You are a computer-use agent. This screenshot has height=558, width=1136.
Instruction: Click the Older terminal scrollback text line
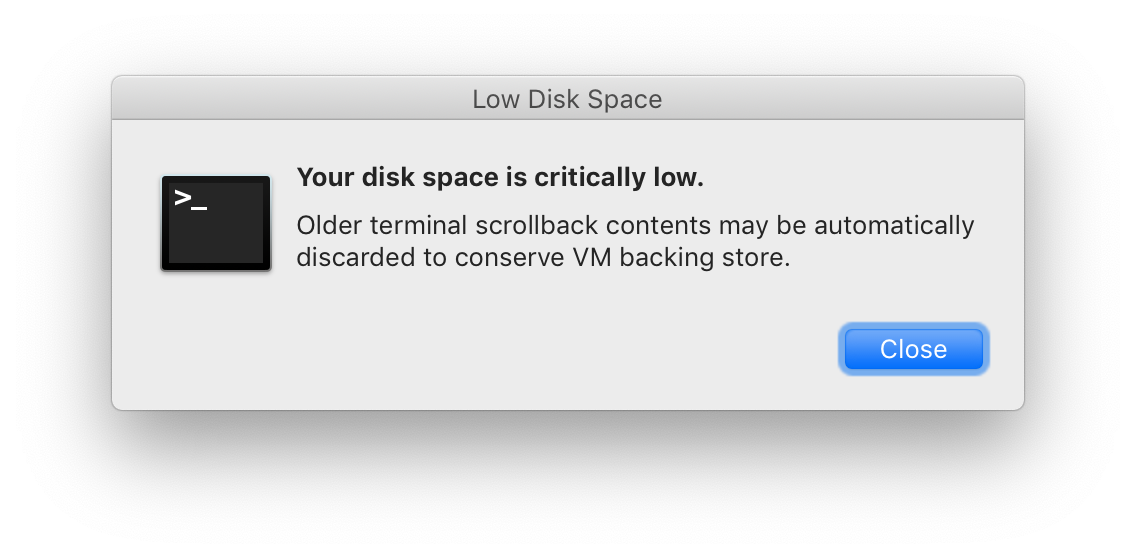click(635, 225)
